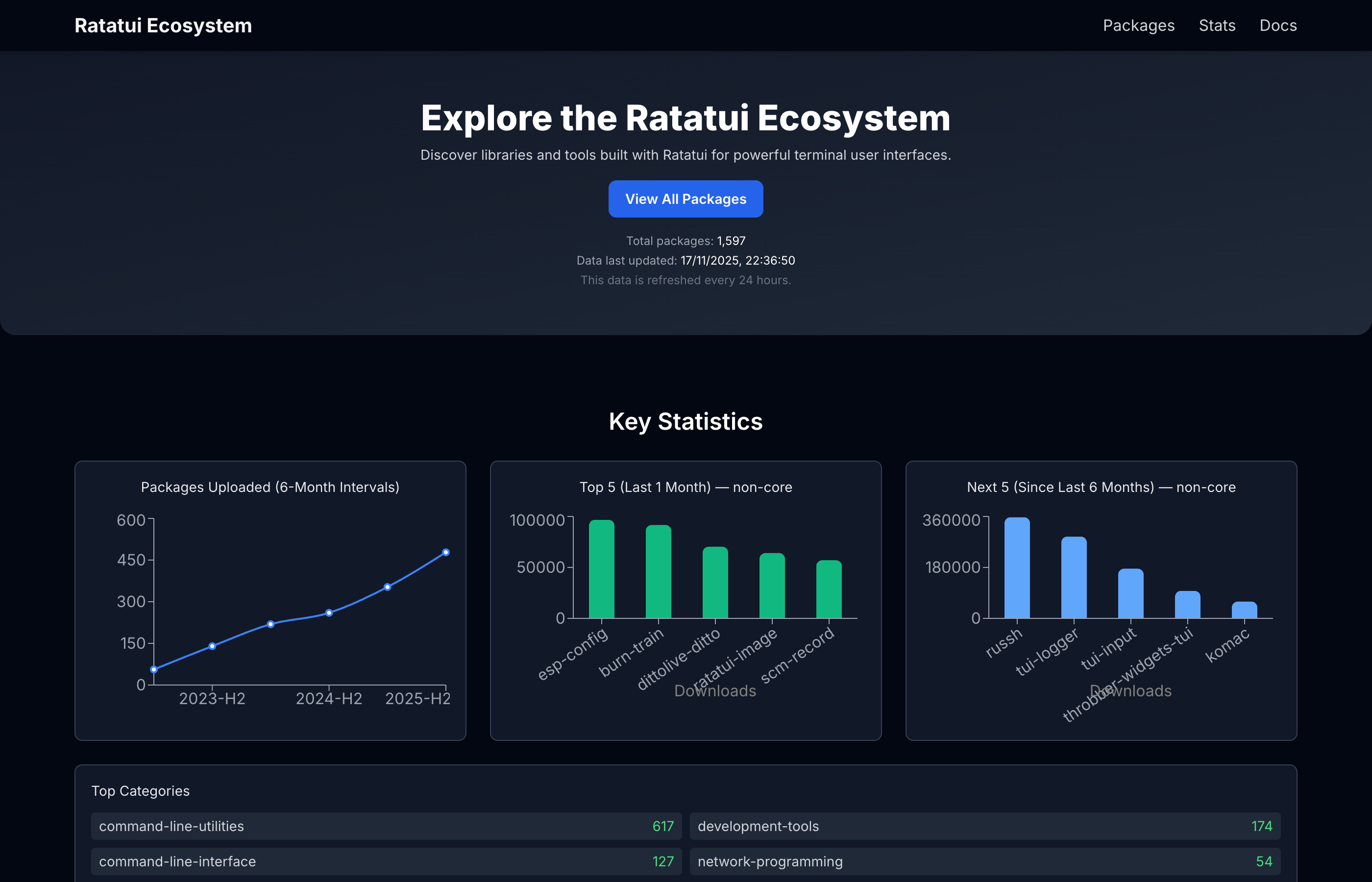Open the Packages nav link
1372x882 pixels.
coord(1138,25)
